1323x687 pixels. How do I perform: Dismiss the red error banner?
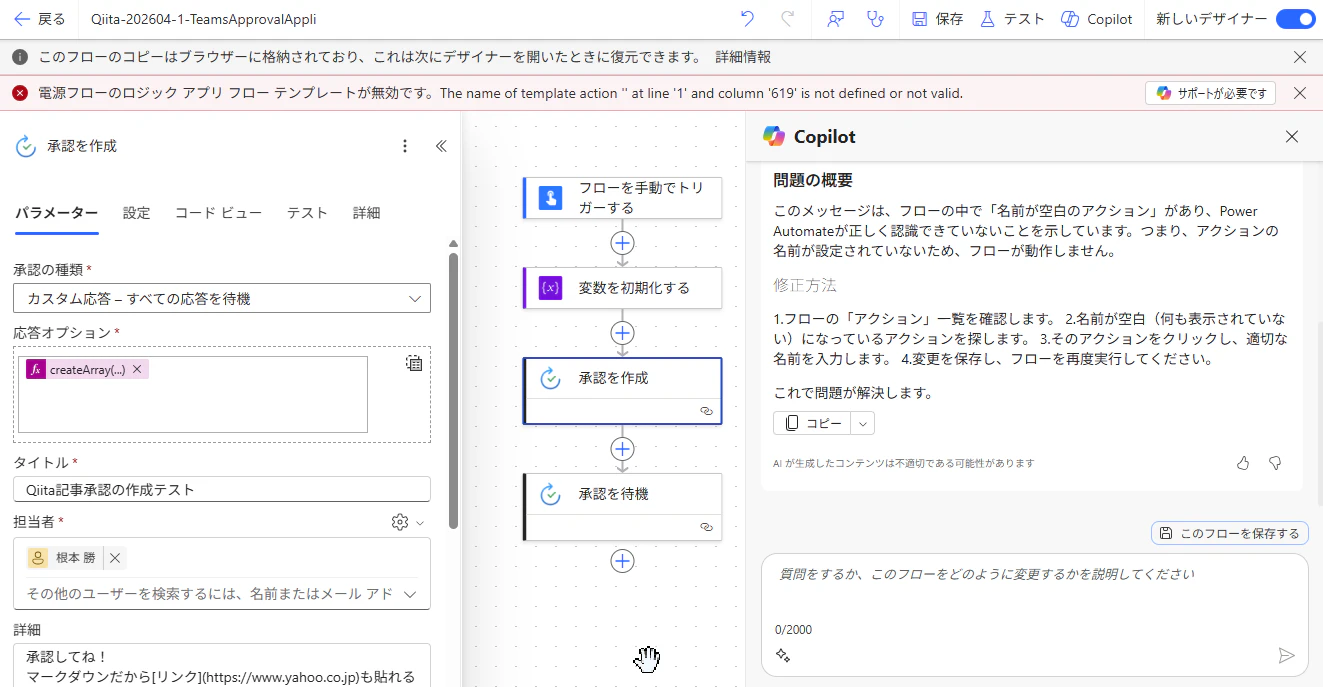coord(1300,93)
